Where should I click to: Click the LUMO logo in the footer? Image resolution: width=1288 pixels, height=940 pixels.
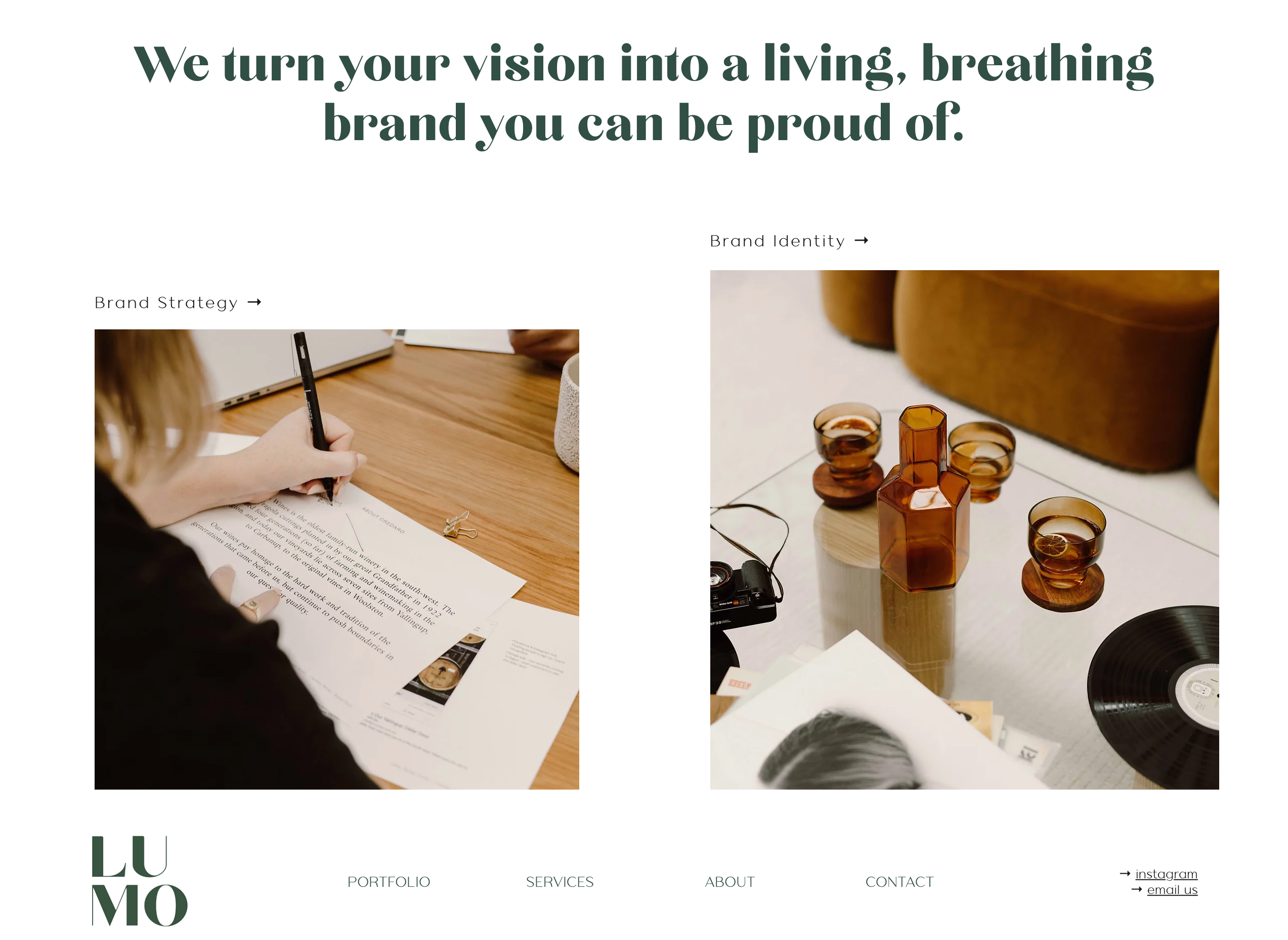pos(140,881)
